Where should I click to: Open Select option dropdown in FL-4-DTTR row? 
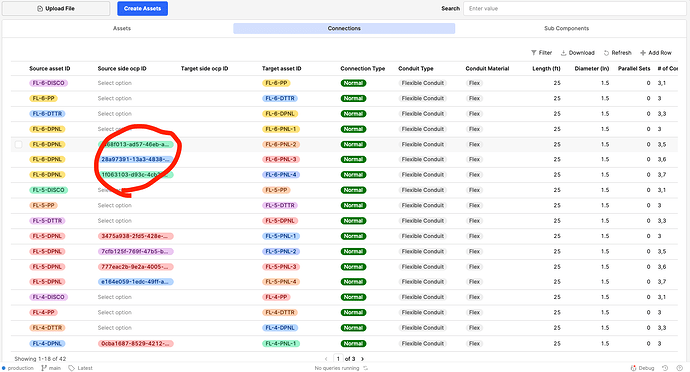114,328
